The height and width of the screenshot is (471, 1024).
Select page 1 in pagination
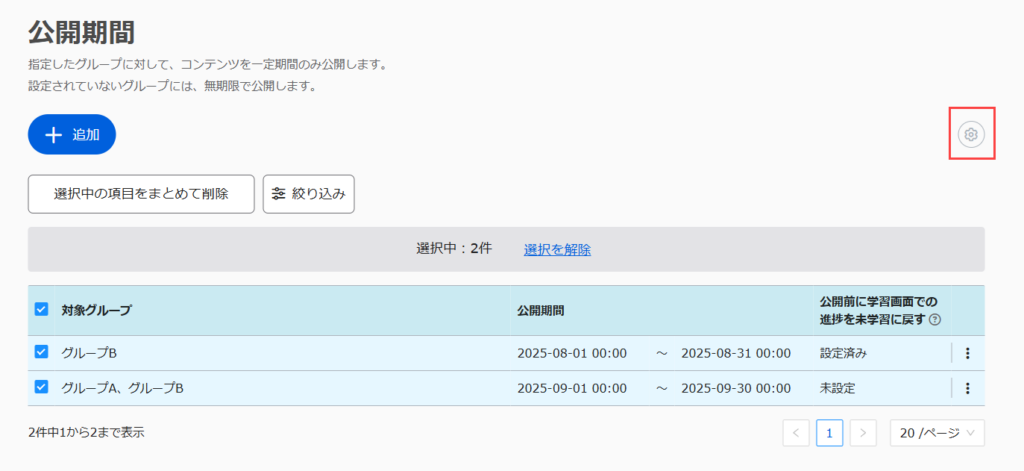click(x=829, y=433)
